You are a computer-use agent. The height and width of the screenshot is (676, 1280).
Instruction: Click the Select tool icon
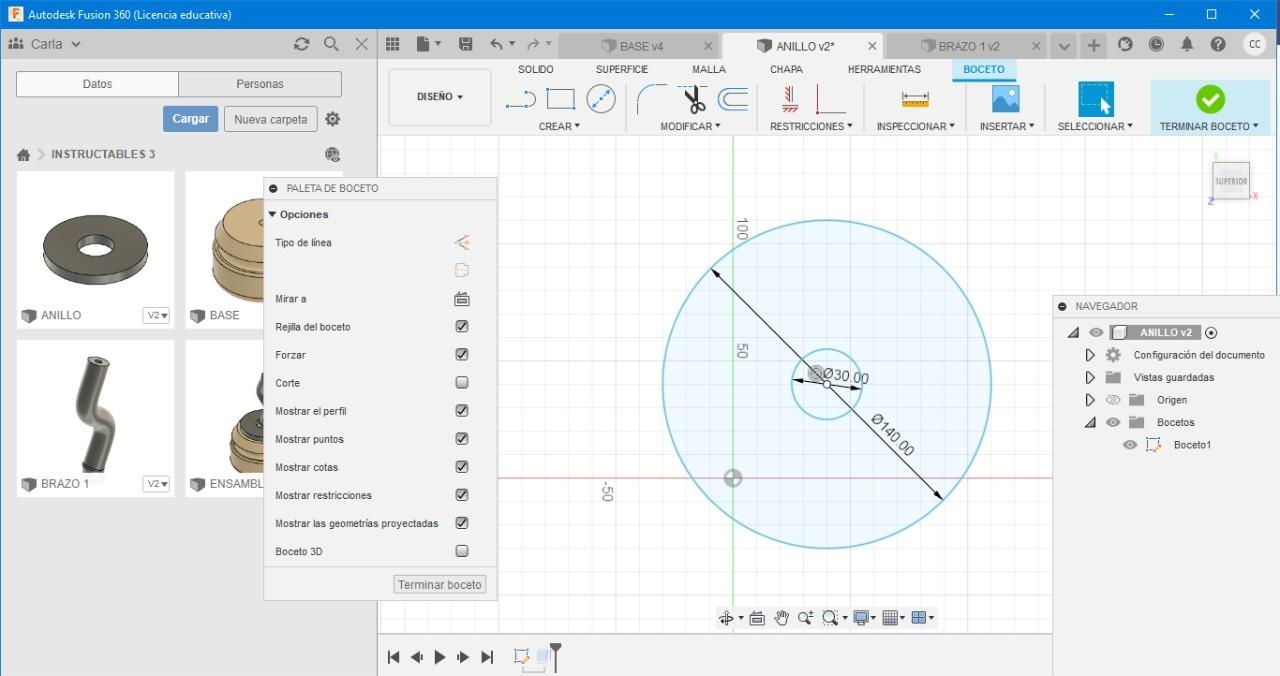tap(1096, 99)
